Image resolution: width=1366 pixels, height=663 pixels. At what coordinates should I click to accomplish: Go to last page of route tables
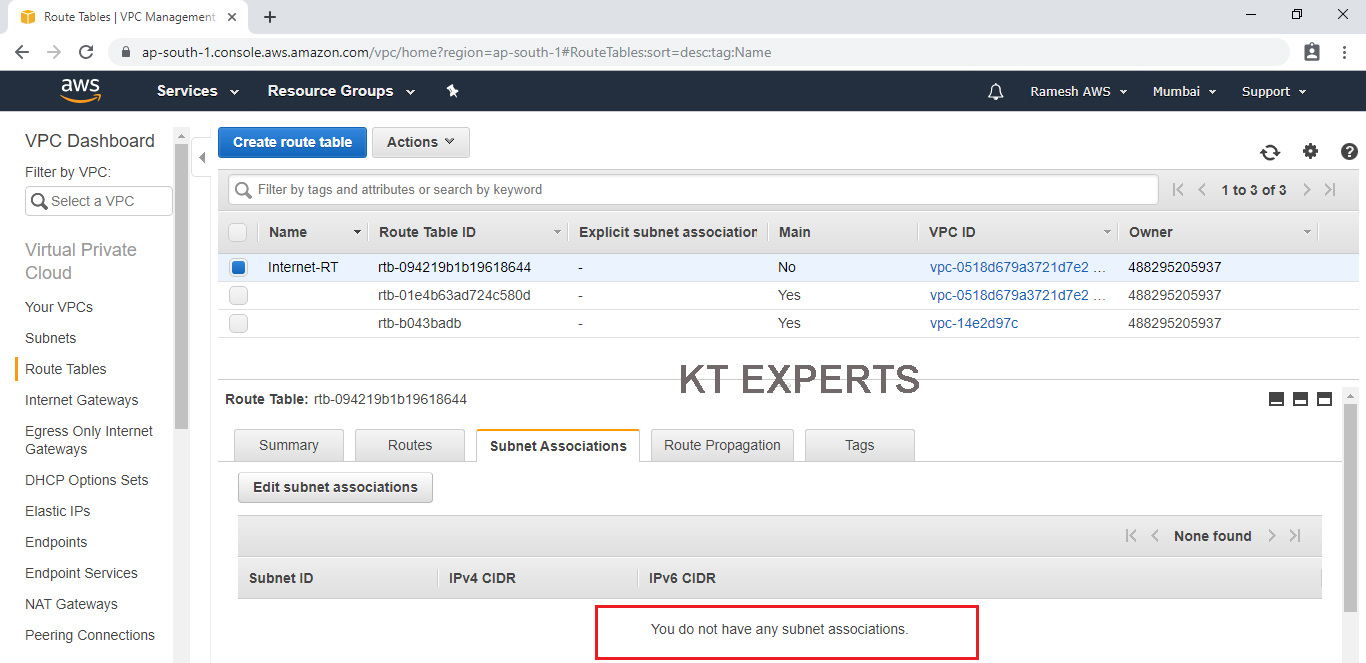1330,190
